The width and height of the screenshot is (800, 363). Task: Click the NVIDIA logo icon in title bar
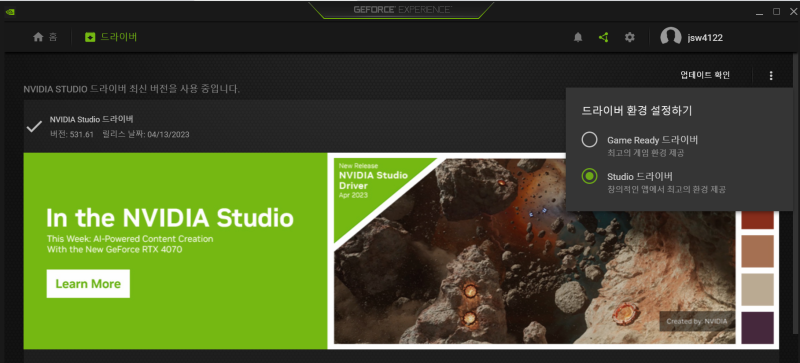(x=10, y=11)
